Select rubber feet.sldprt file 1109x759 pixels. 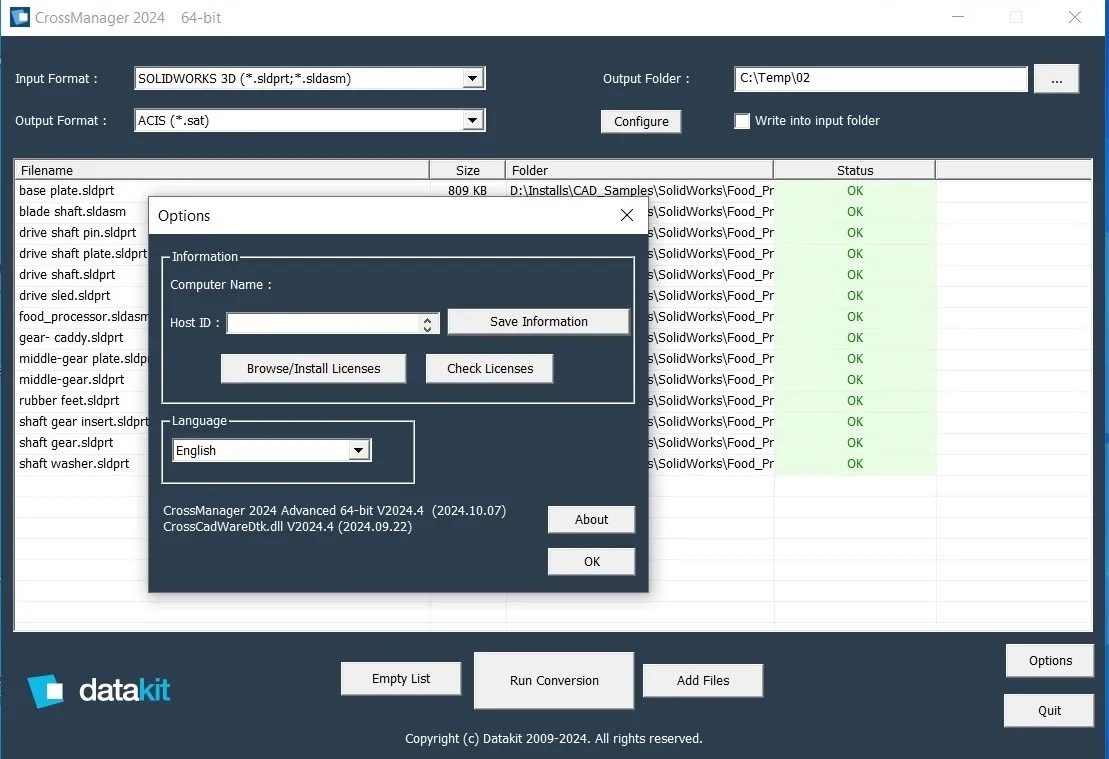pos(69,400)
